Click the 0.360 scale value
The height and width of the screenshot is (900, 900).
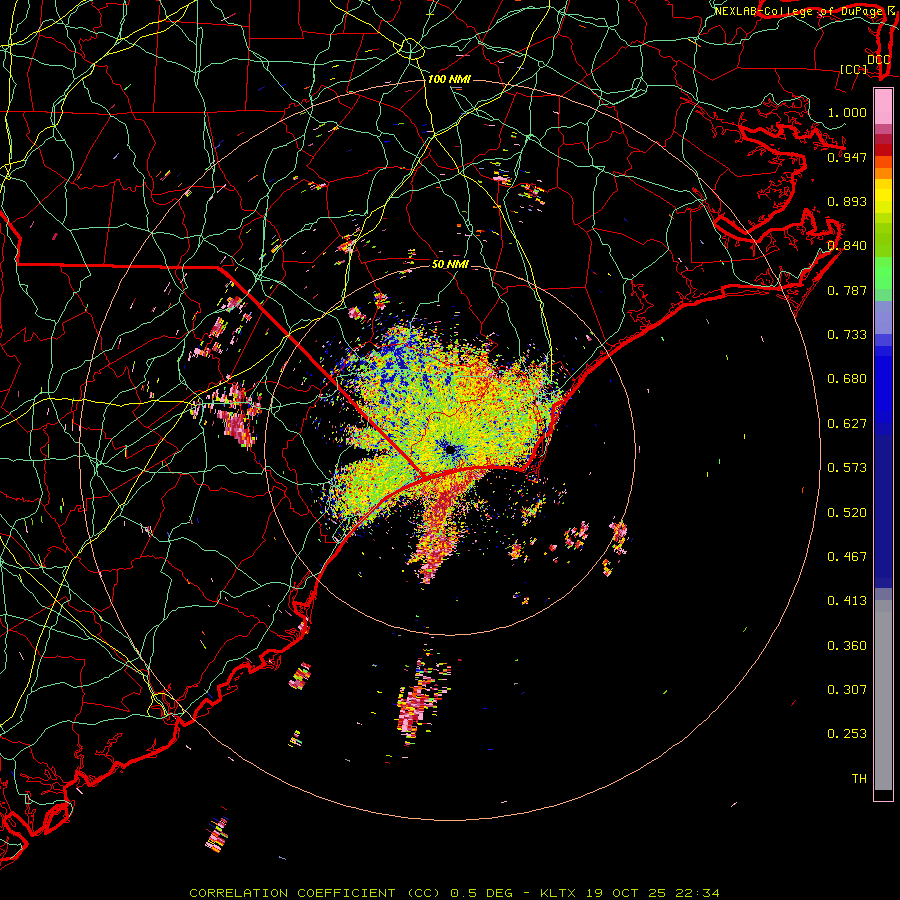tap(847, 646)
